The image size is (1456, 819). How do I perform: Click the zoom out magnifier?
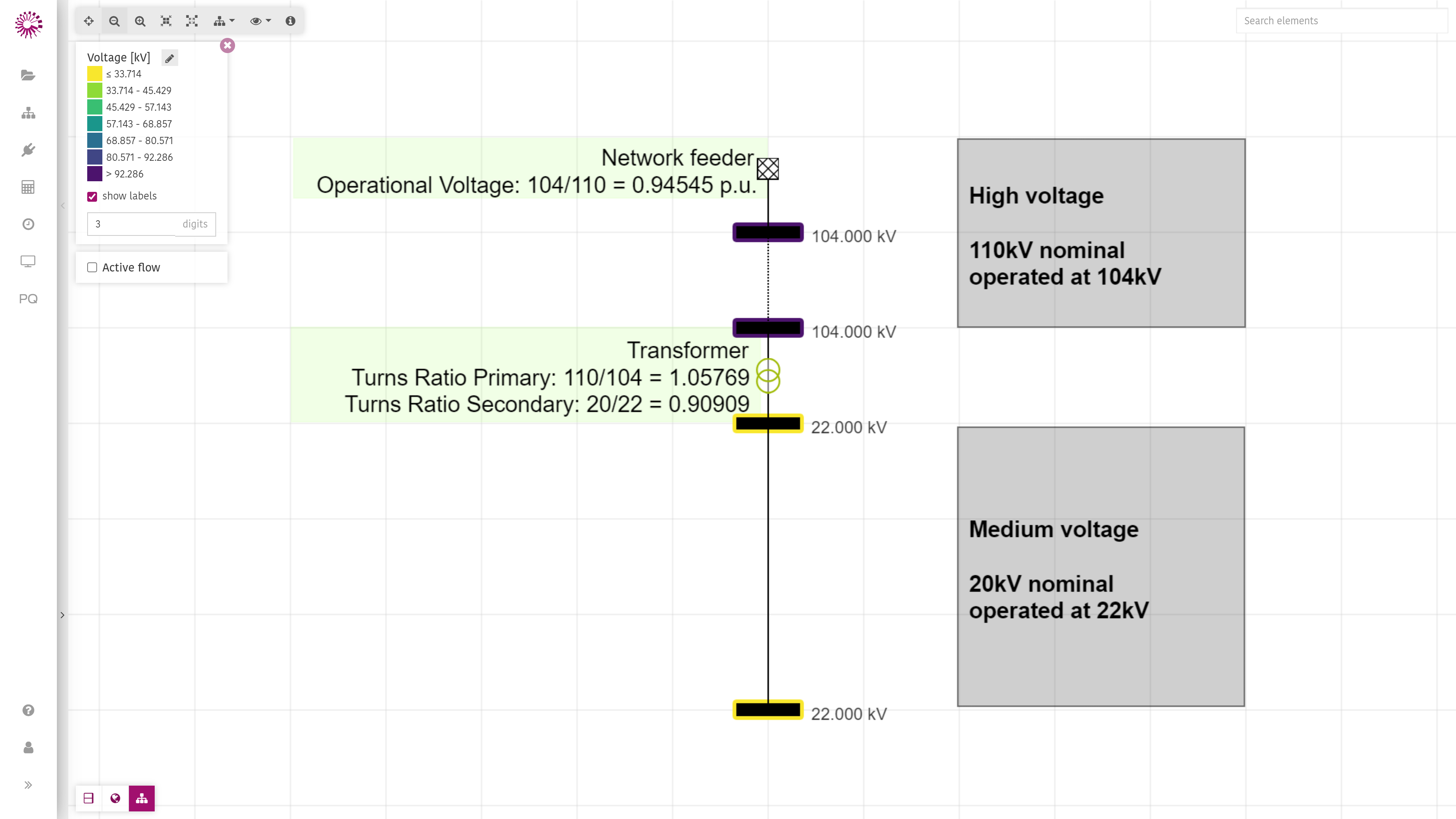[114, 21]
